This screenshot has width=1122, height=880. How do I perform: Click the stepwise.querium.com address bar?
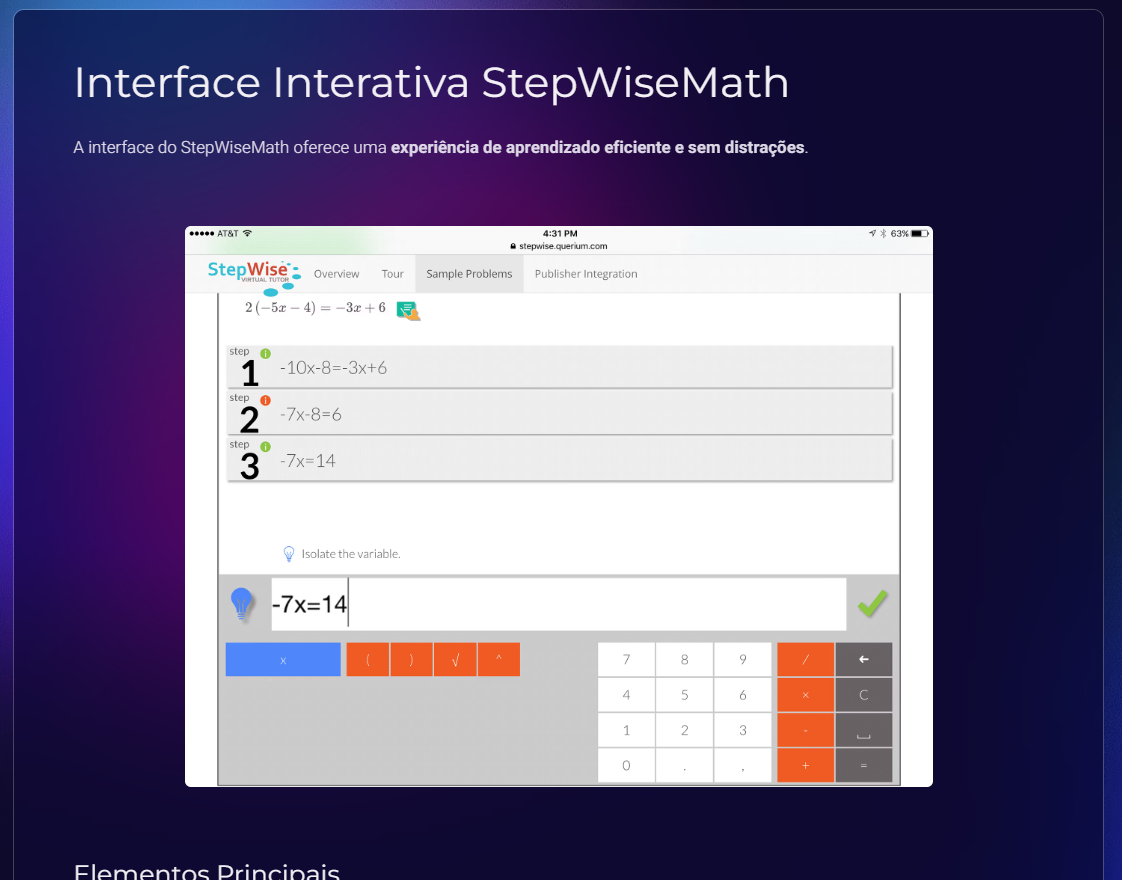tap(559, 246)
